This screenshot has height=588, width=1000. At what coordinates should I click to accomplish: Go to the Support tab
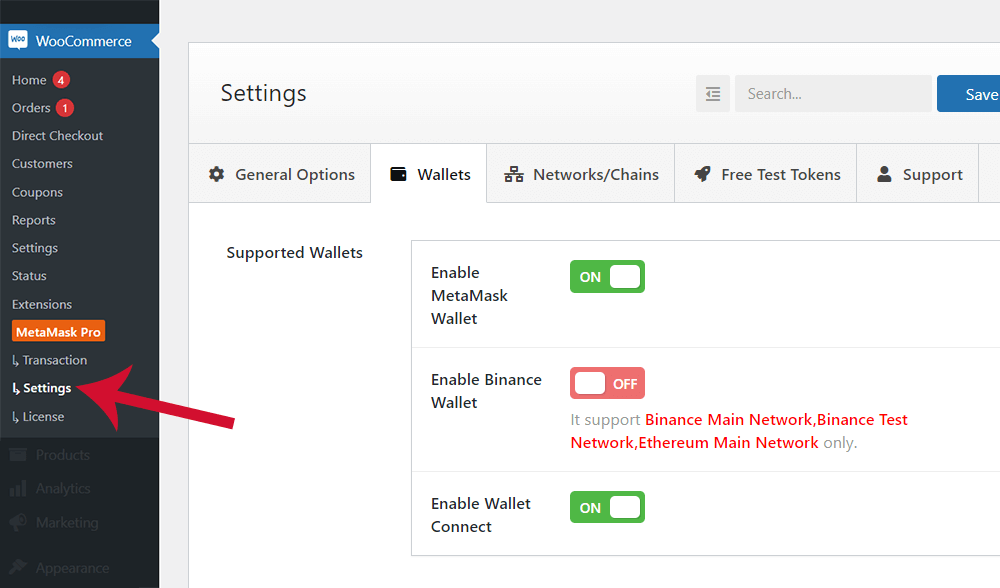(918, 173)
